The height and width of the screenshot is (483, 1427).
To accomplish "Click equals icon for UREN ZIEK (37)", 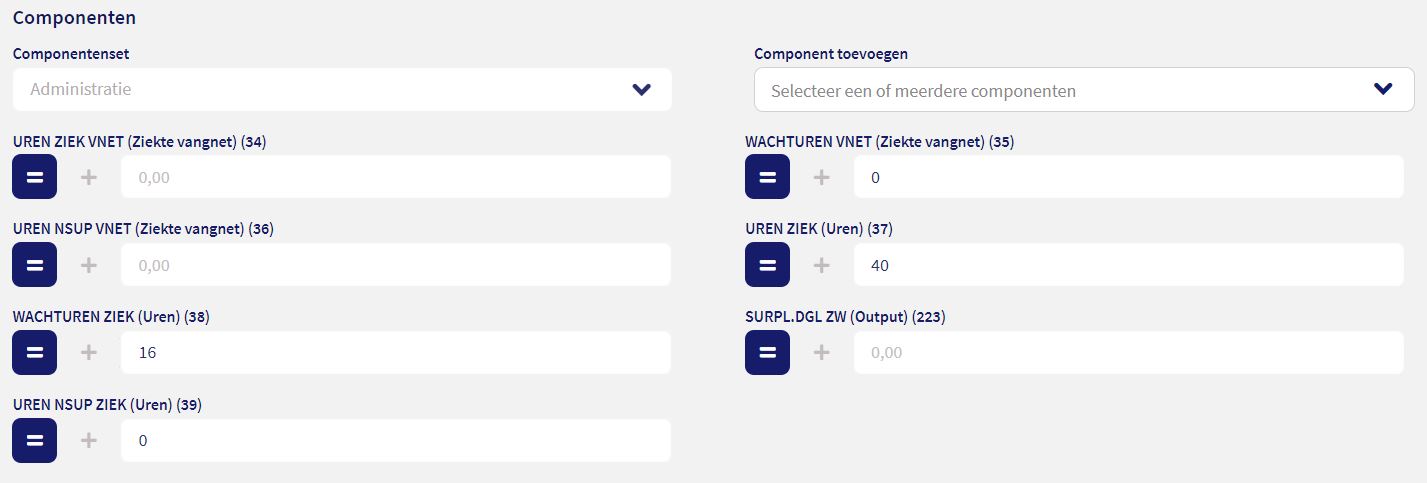I will tap(767, 265).
